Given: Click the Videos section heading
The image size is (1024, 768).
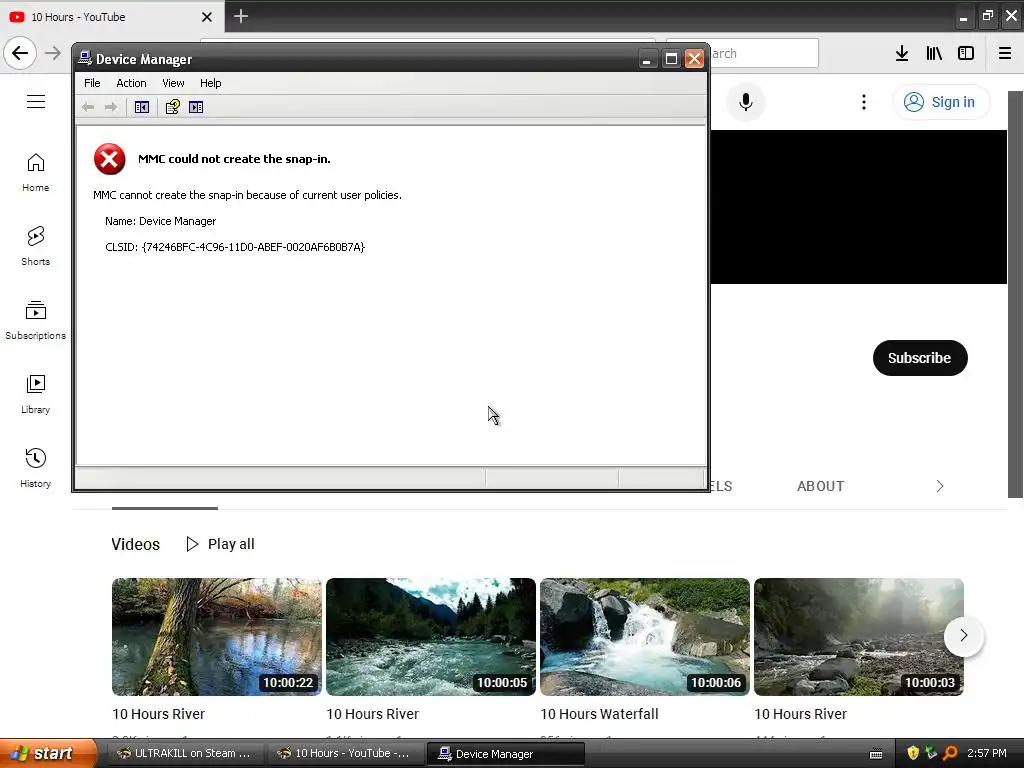Looking at the screenshot, I should pyautogui.click(x=136, y=544).
